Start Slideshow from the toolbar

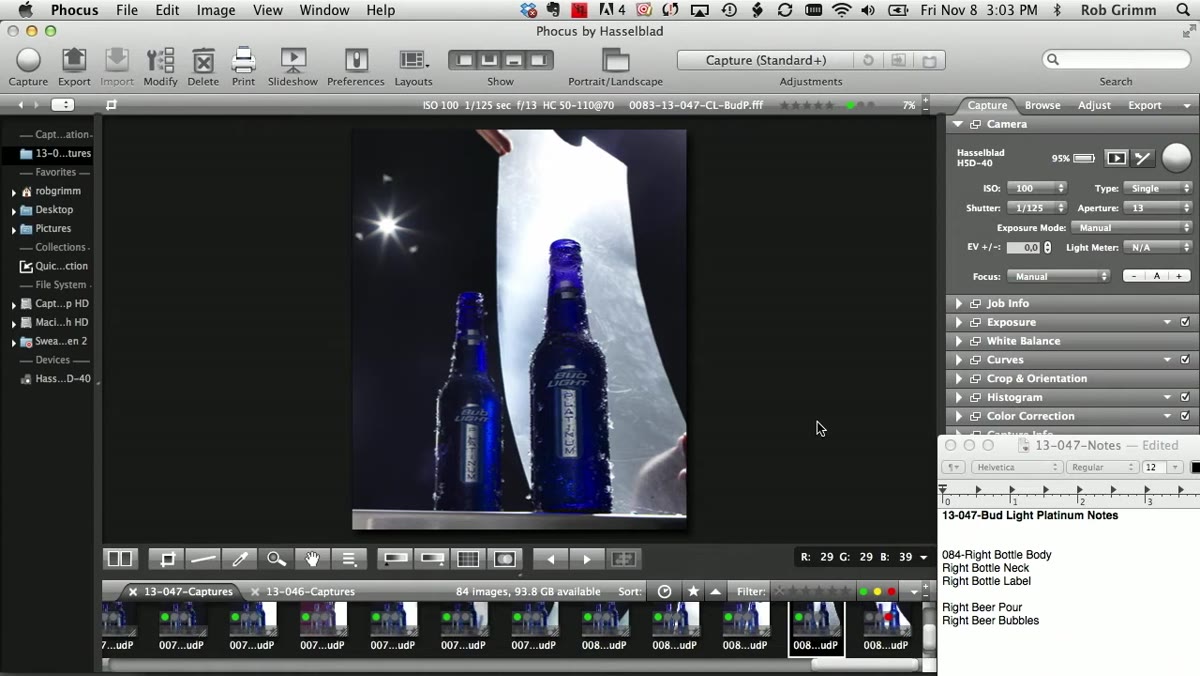click(x=293, y=60)
